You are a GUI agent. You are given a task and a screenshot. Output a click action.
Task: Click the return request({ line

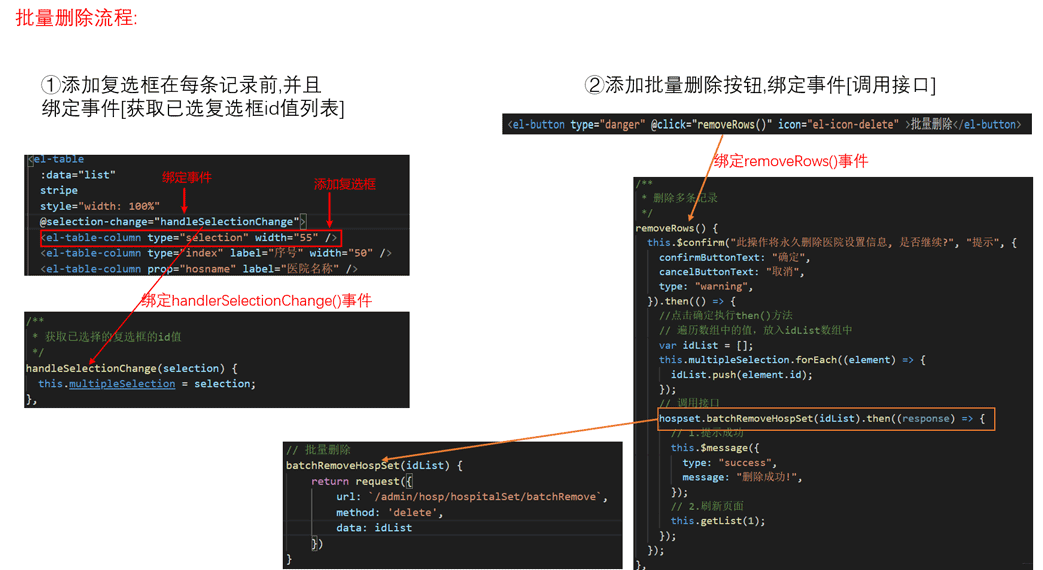362,481
